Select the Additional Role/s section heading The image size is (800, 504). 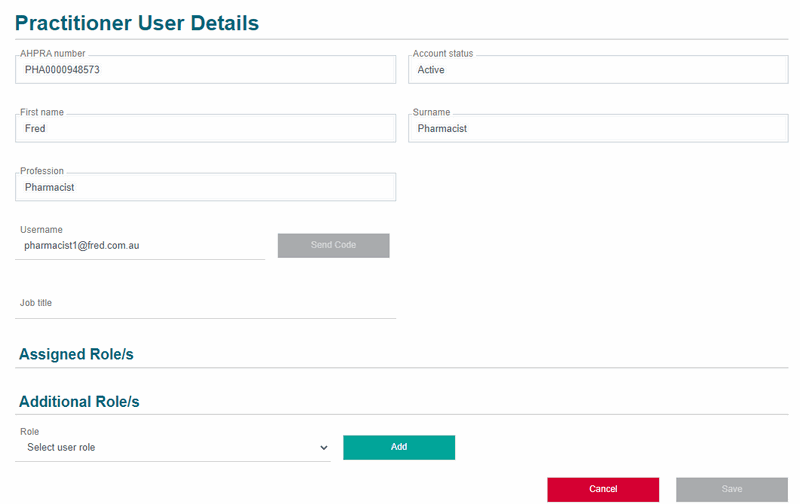[79, 401]
